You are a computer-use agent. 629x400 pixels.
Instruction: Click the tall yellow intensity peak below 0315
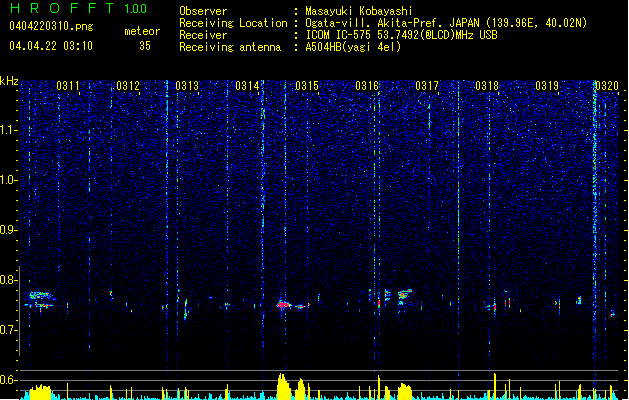pos(283,386)
